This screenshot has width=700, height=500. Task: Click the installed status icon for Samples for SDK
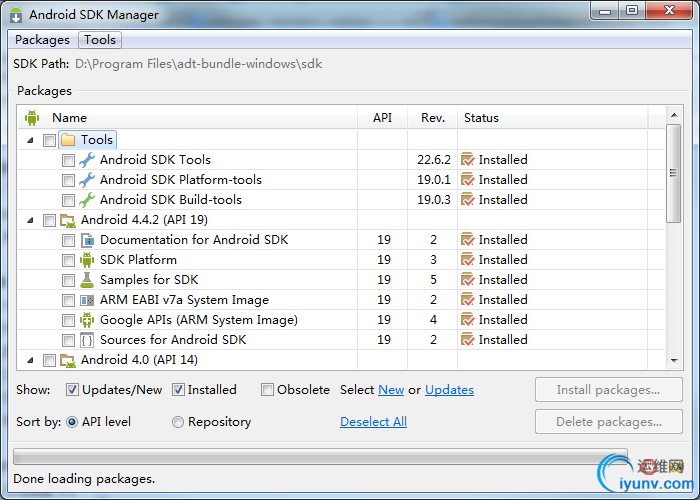click(x=467, y=280)
